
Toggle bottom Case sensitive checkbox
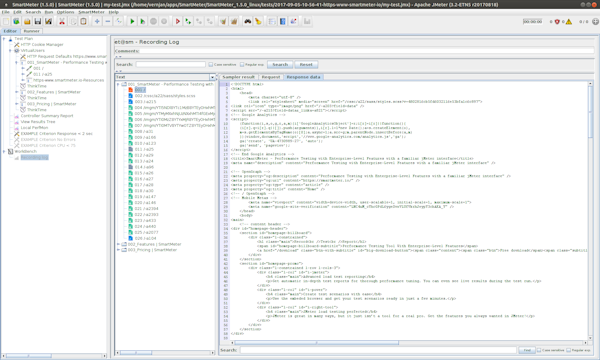(539, 350)
